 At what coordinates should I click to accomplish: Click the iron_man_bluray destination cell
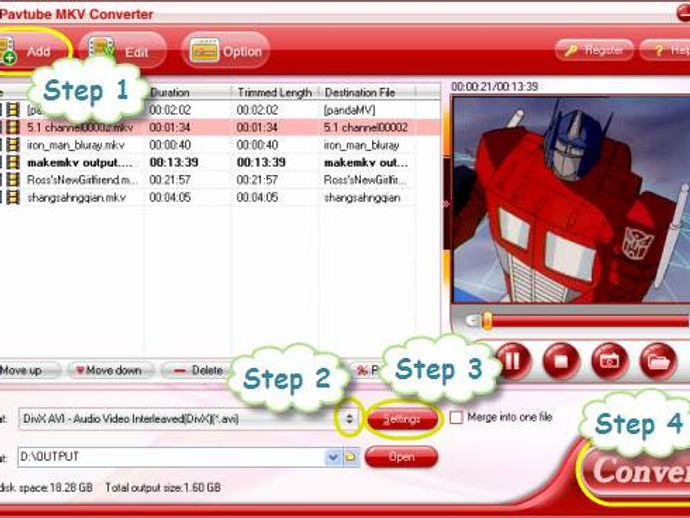point(362,145)
